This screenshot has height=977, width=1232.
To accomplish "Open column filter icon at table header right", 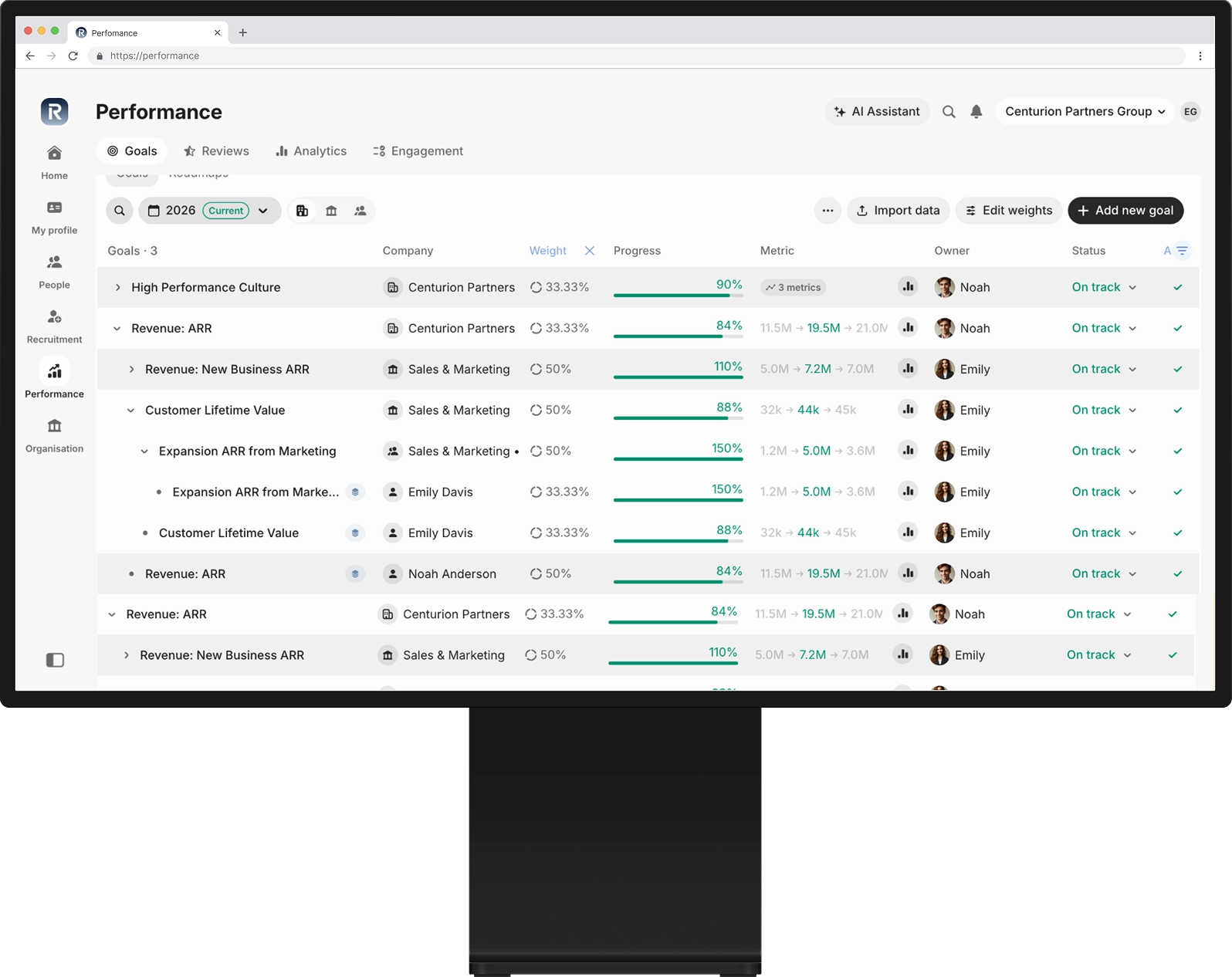I will pos(1182,251).
